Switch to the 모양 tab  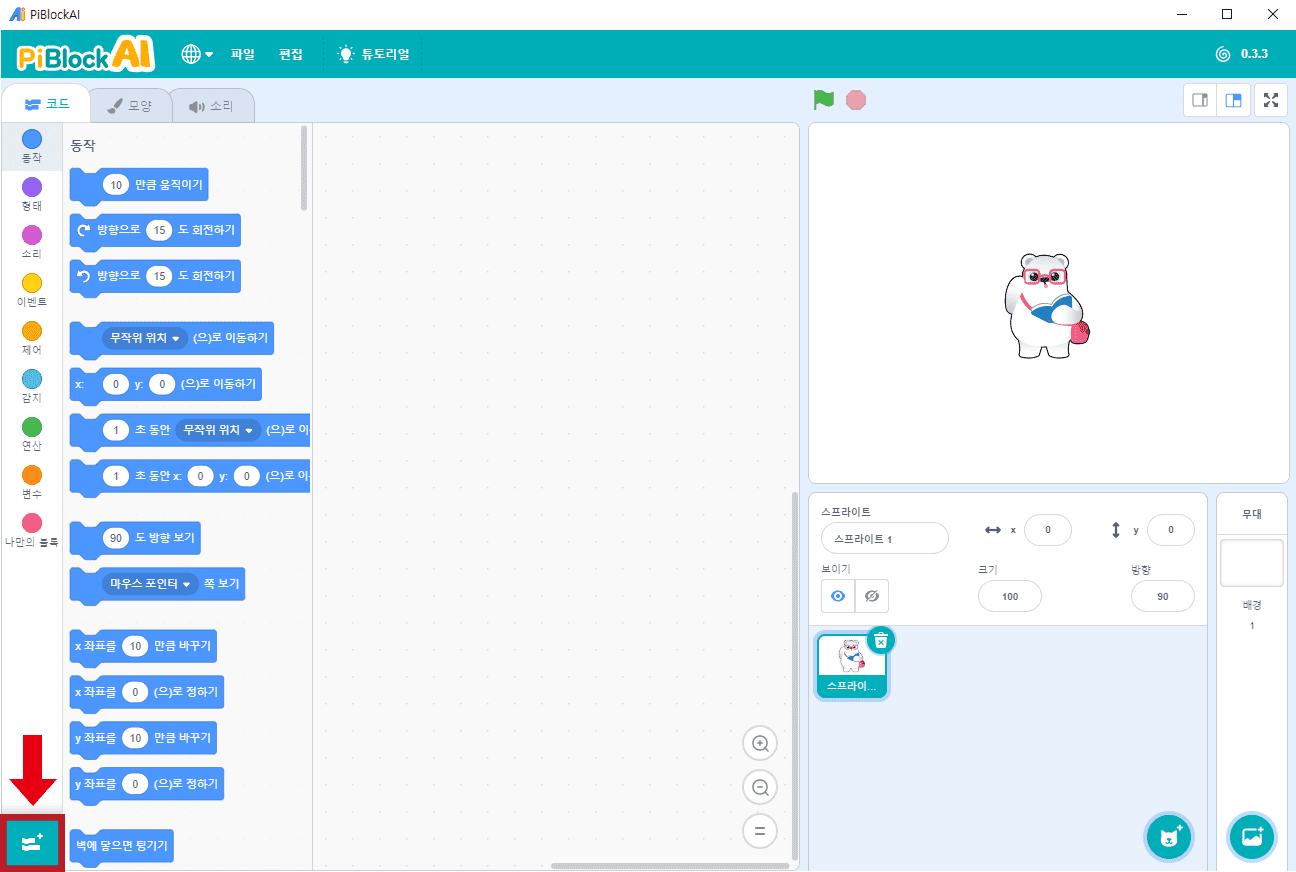click(130, 105)
